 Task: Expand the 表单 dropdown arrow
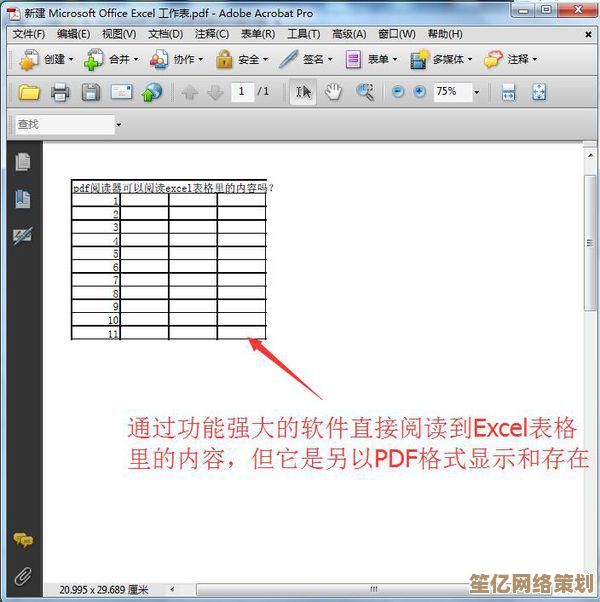point(395,60)
